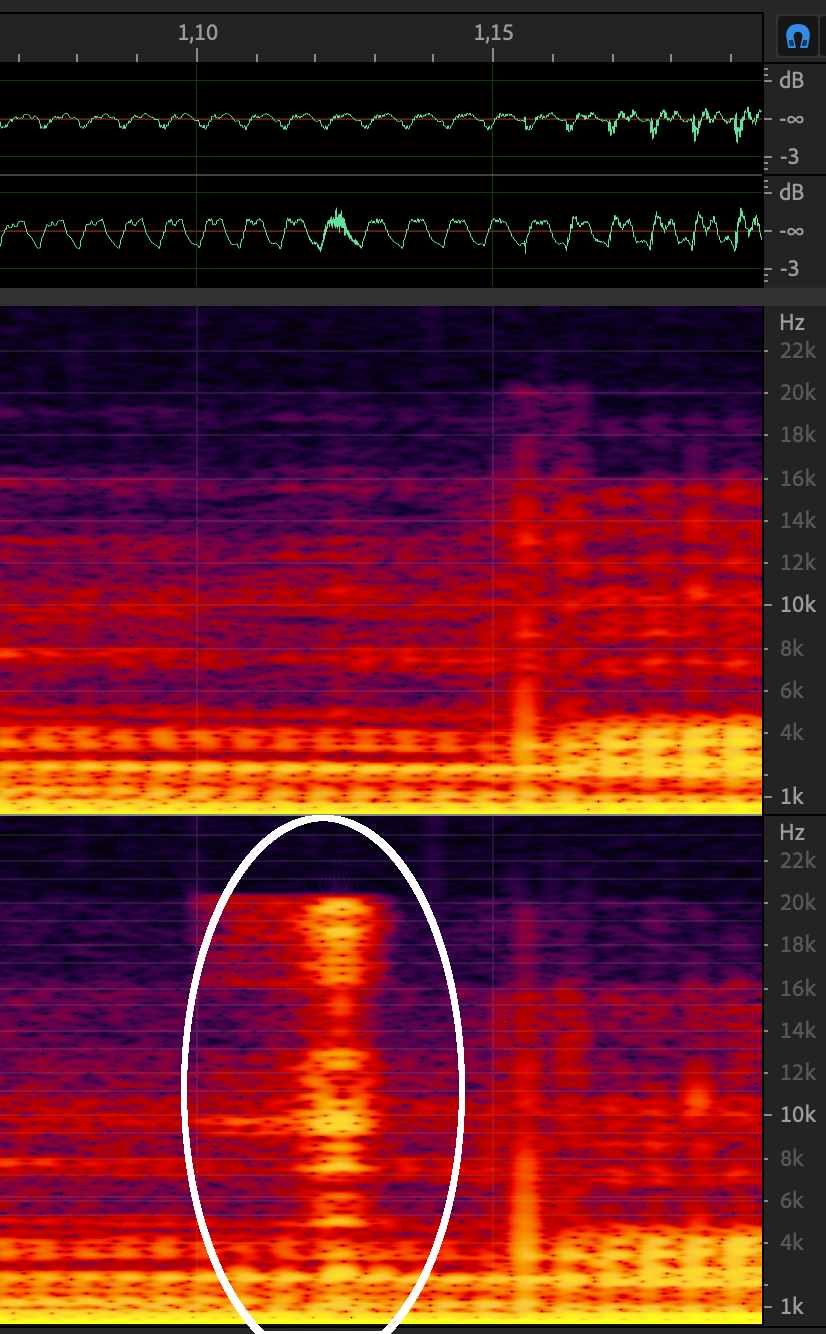826x1334 pixels.
Task: Toggle the blue snapping magnet icon
Action: pyautogui.click(x=797, y=38)
